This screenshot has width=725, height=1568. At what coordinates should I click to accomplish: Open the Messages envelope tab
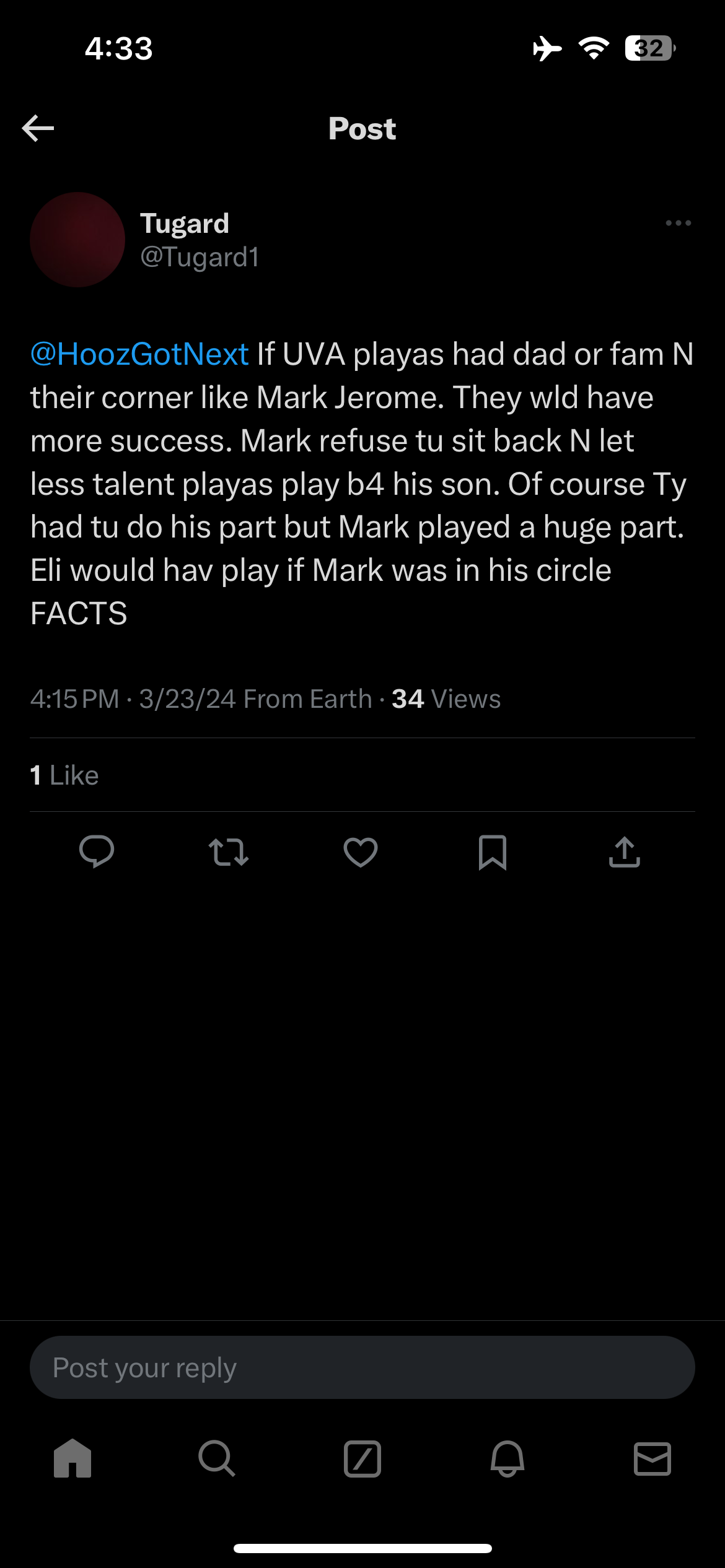coord(652,1458)
